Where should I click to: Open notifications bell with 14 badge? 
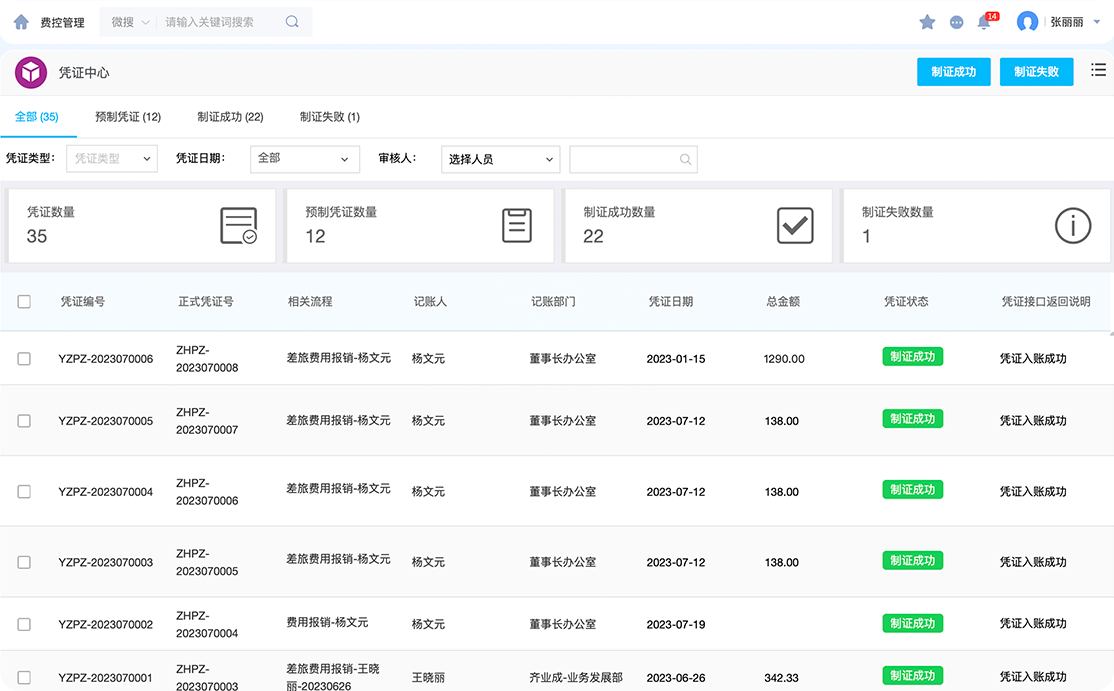[984, 22]
